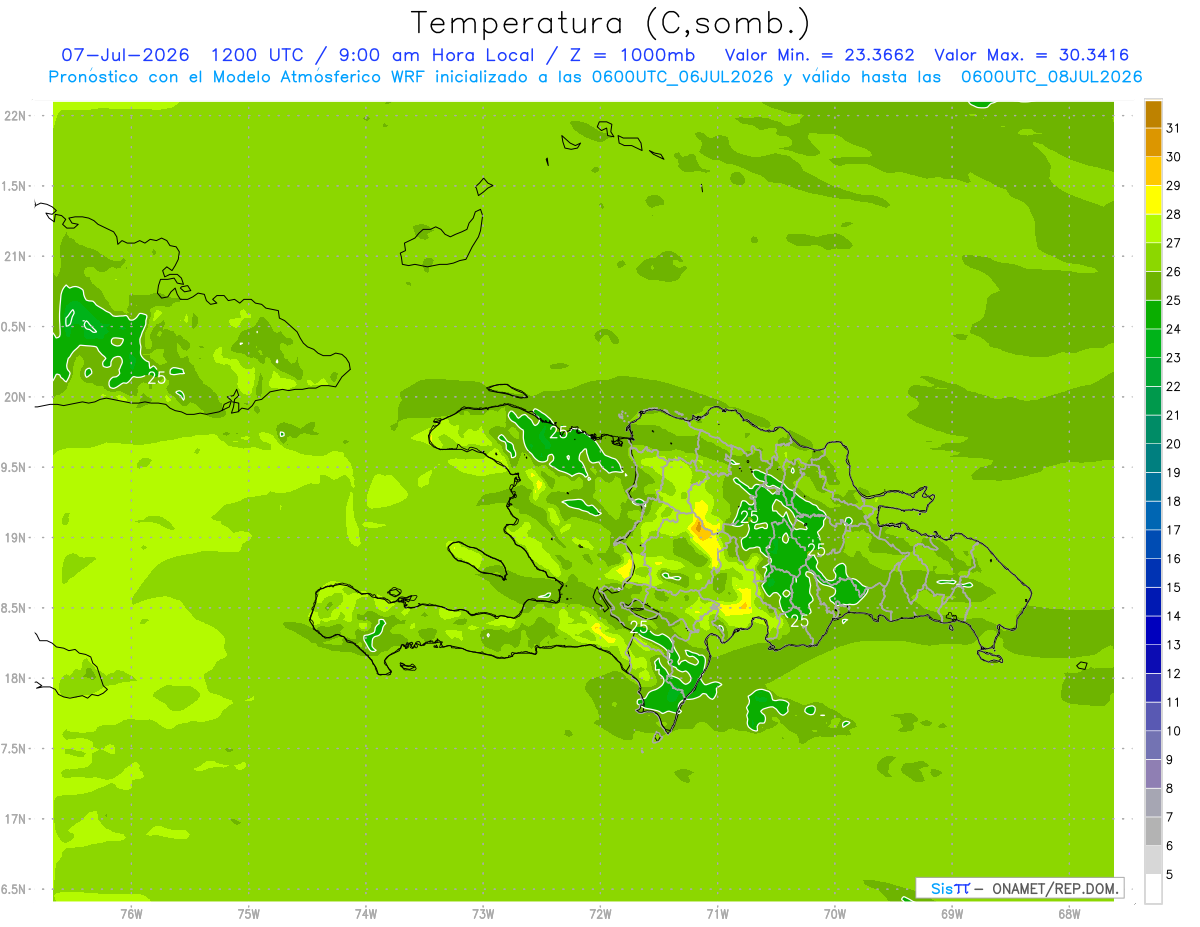The image size is (1200, 927).
Task: Click legend value 25
Action: [1173, 300]
